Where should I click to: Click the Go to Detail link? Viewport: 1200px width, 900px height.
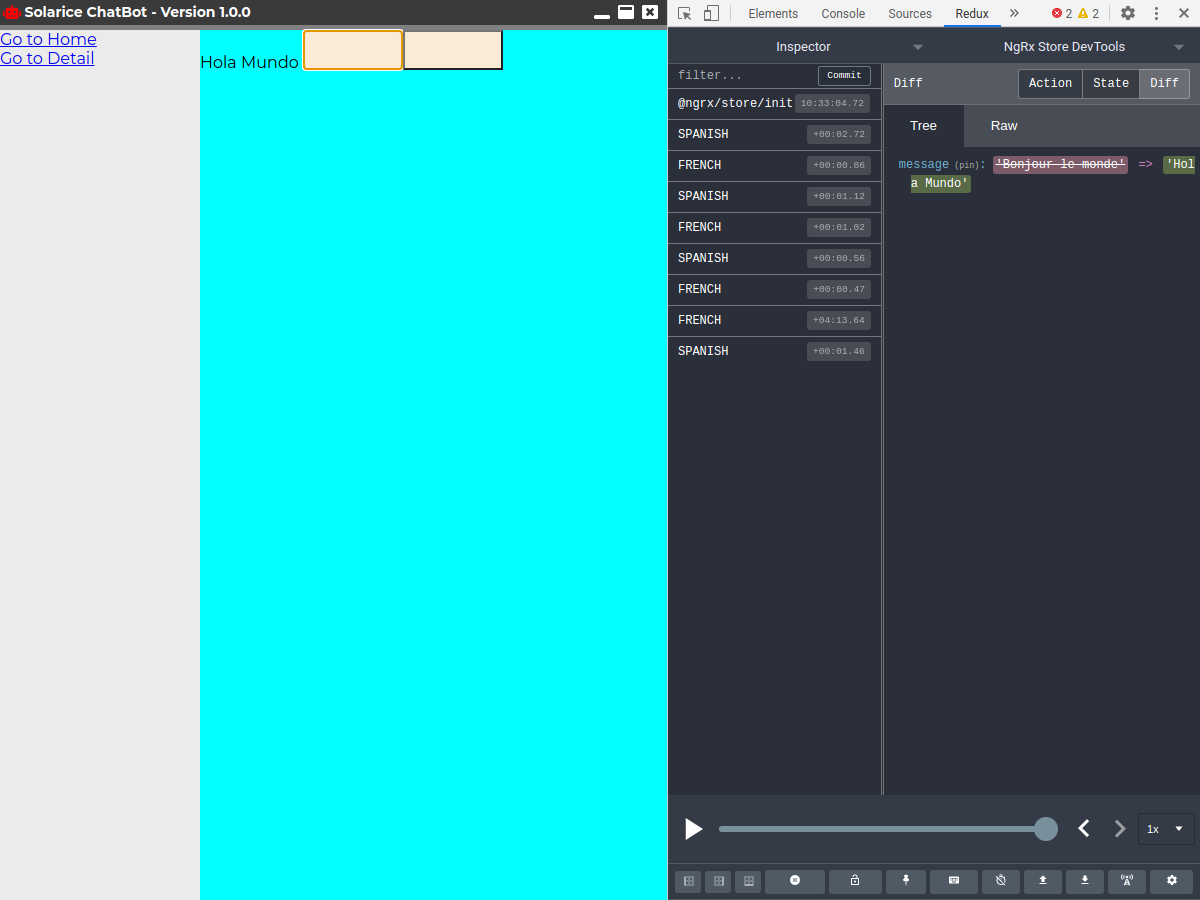tap(47, 58)
